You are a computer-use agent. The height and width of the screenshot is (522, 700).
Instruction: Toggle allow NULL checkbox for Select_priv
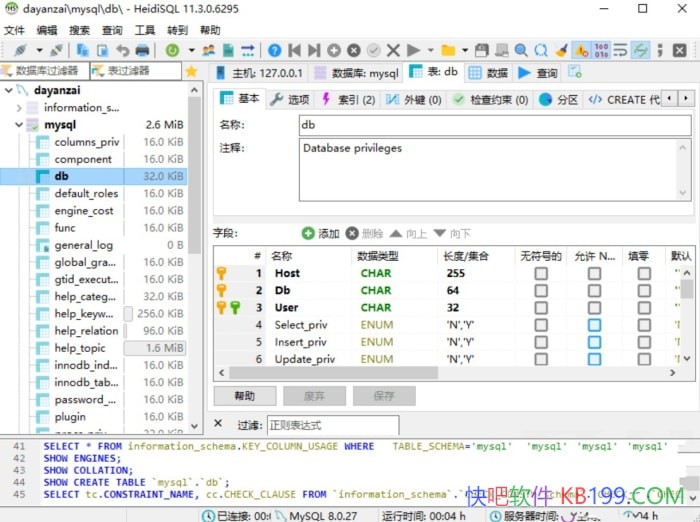(594, 325)
